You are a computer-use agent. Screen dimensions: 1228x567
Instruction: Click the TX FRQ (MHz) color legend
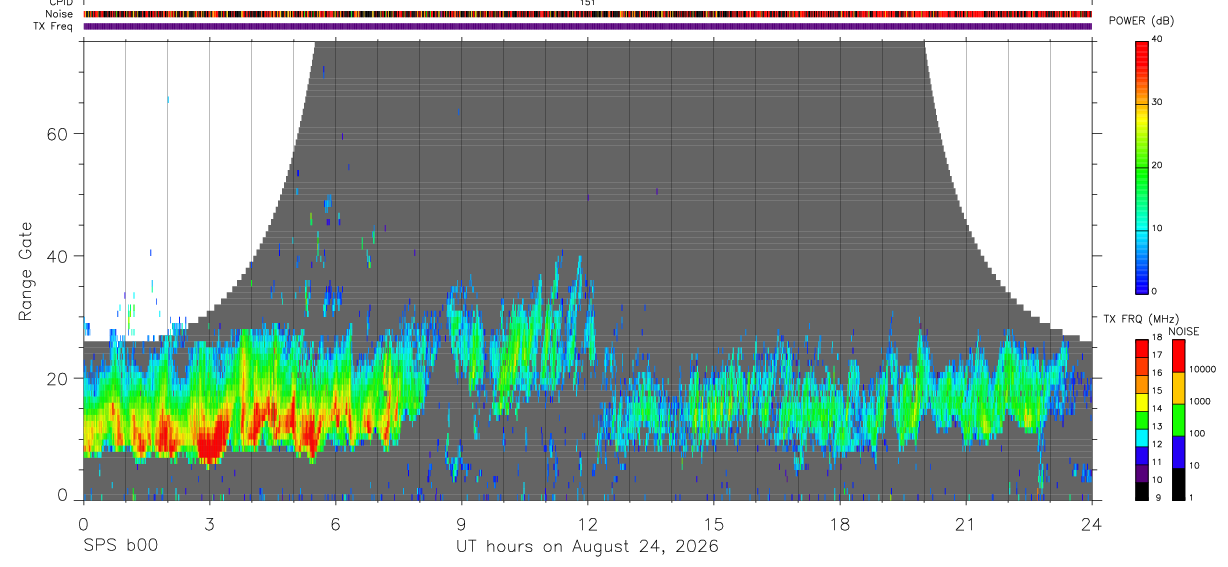[1142, 420]
